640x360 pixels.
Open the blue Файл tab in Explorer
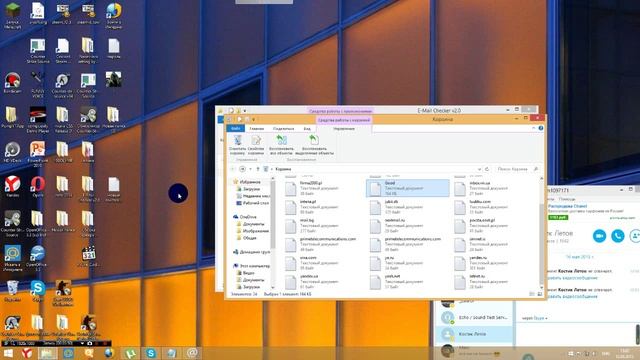236,129
